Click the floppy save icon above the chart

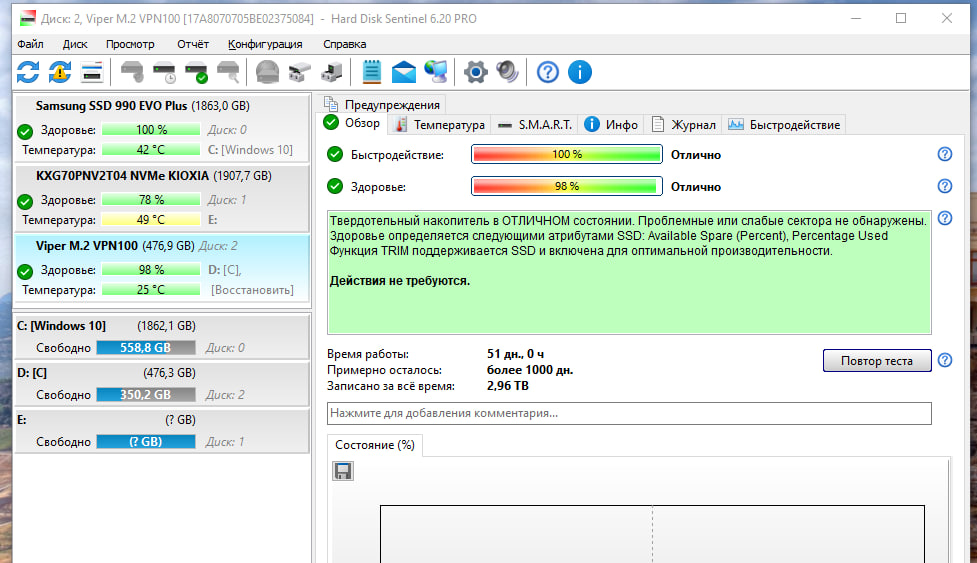[343, 471]
